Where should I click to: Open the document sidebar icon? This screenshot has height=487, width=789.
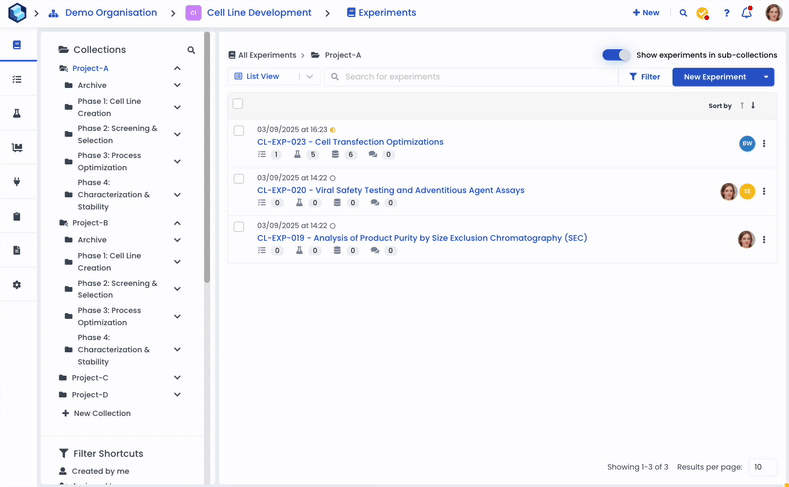[17, 251]
